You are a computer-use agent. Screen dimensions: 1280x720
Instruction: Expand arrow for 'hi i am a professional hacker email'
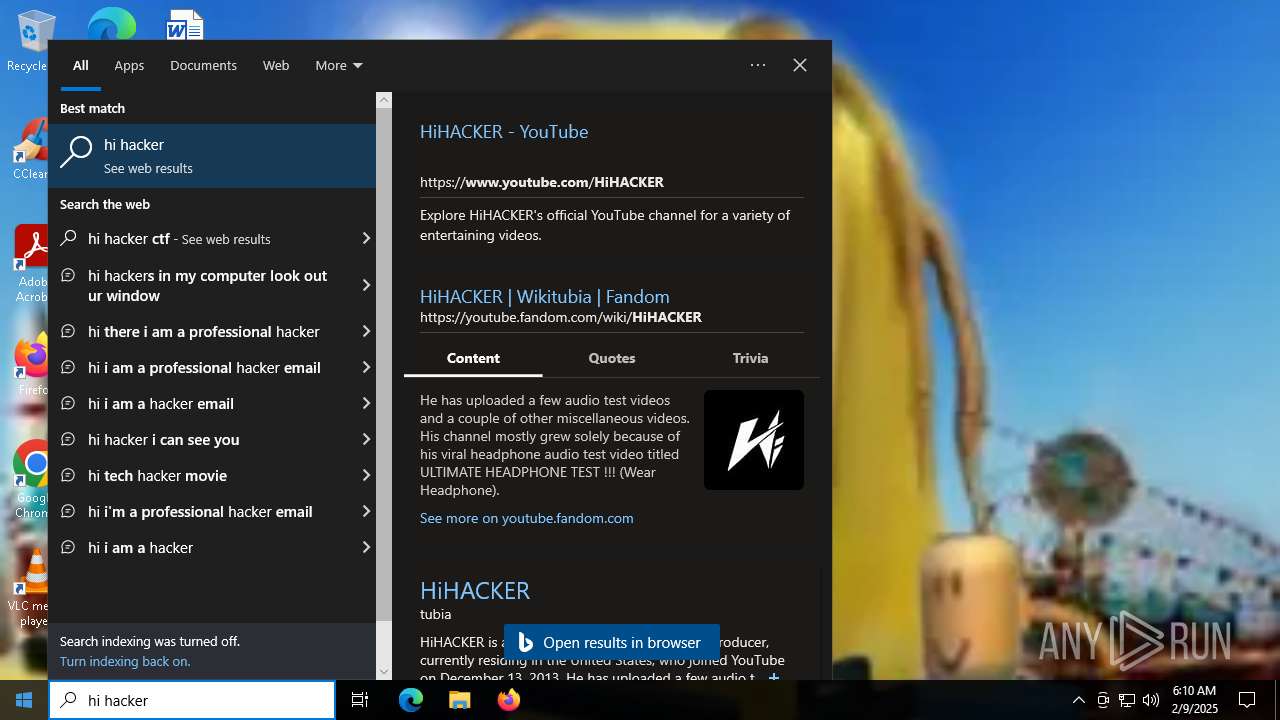[366, 367]
